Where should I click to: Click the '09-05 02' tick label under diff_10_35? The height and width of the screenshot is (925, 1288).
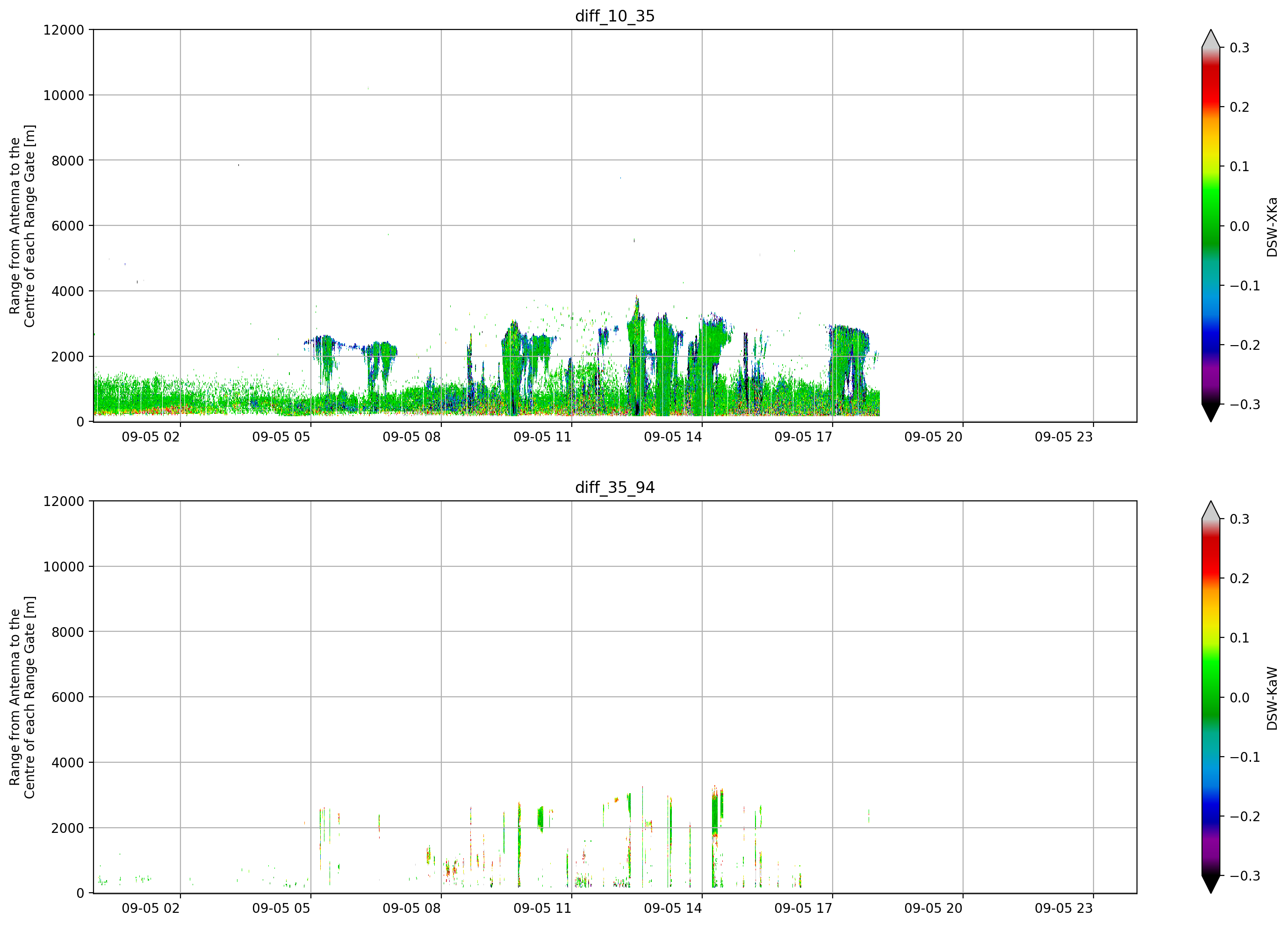pyautogui.click(x=151, y=437)
